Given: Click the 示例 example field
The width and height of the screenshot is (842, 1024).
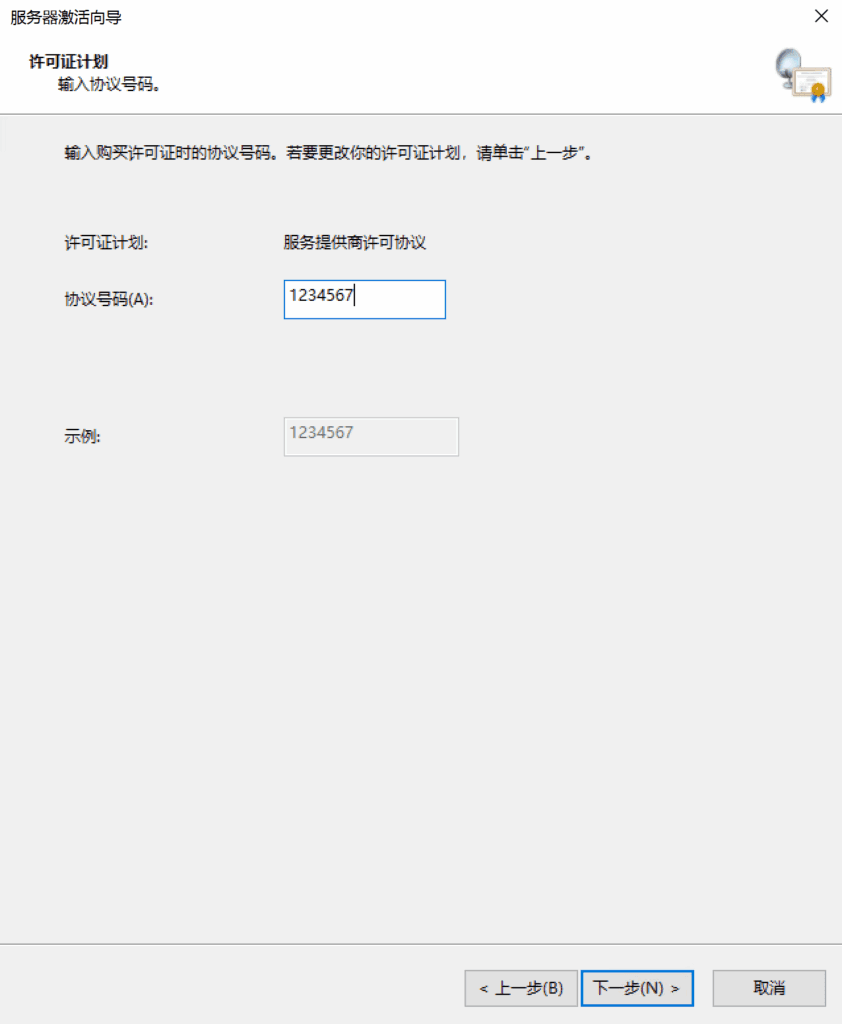Looking at the screenshot, I should tap(370, 436).
